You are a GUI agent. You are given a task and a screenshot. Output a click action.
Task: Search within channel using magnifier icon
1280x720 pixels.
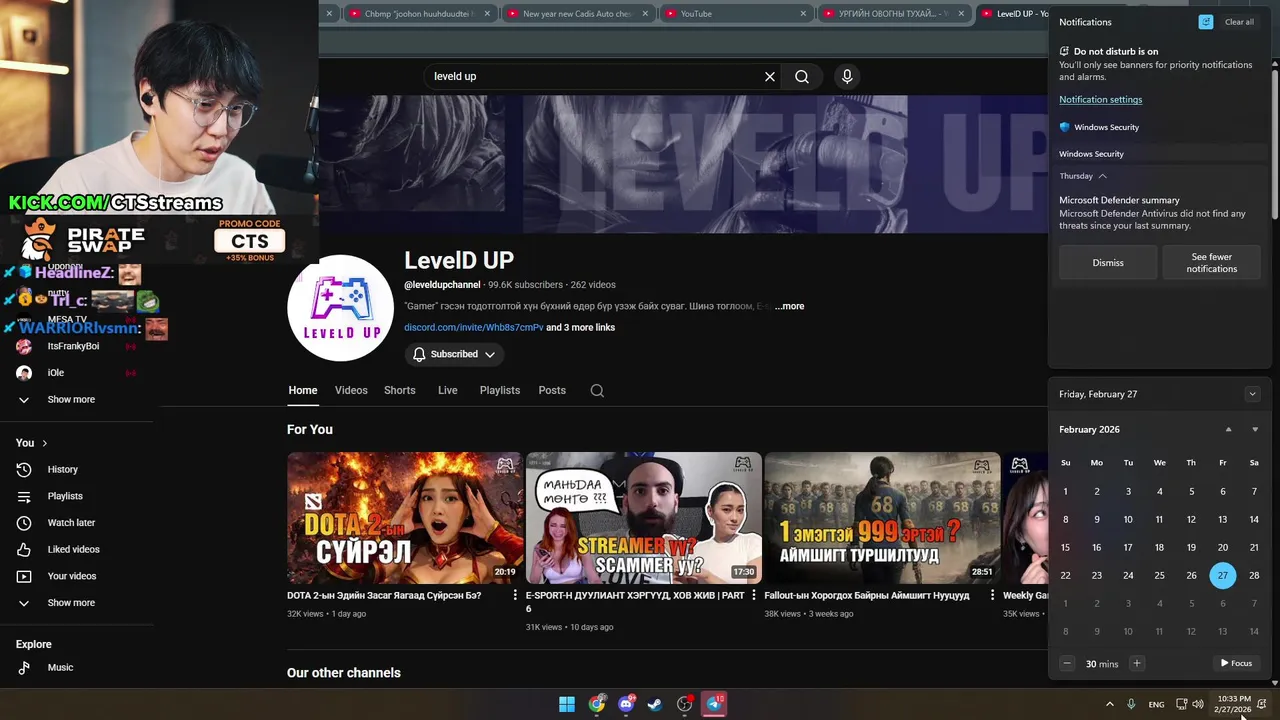[597, 391]
